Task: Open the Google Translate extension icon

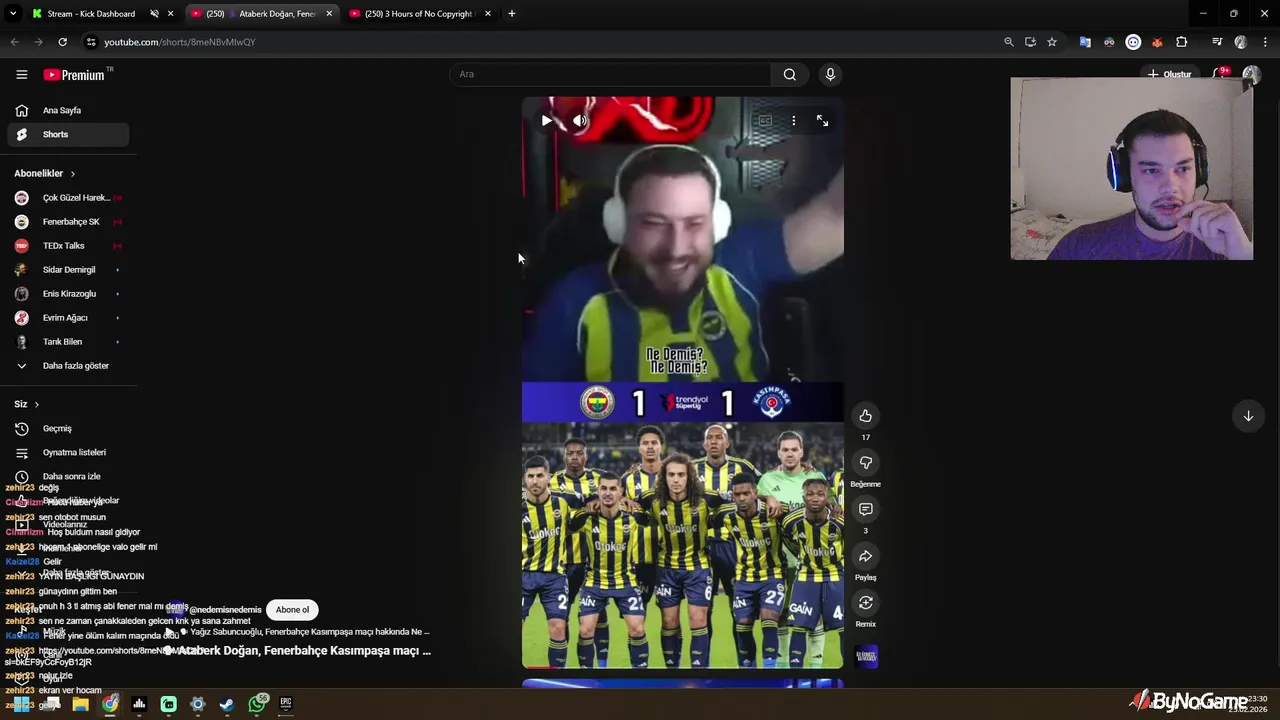Action: (1085, 42)
